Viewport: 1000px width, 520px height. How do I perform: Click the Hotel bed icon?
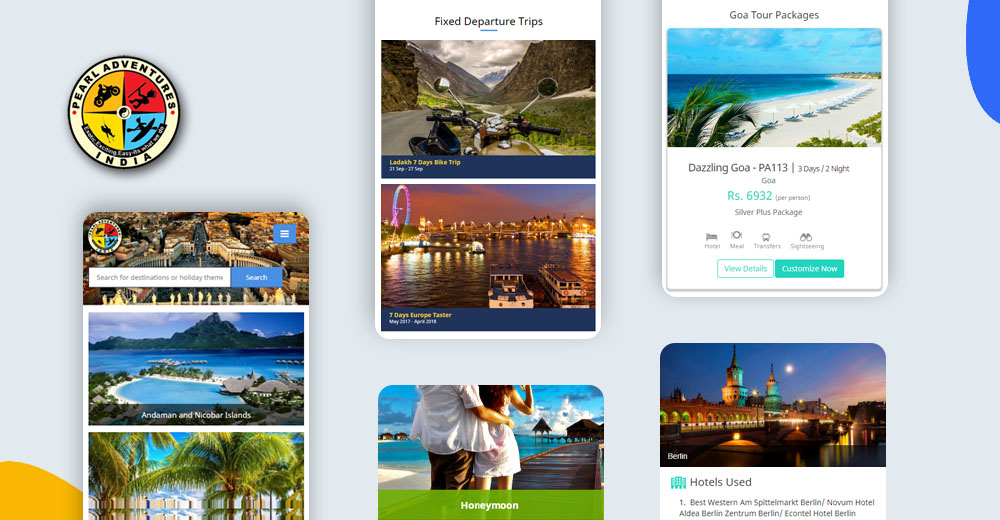pyautogui.click(x=712, y=236)
